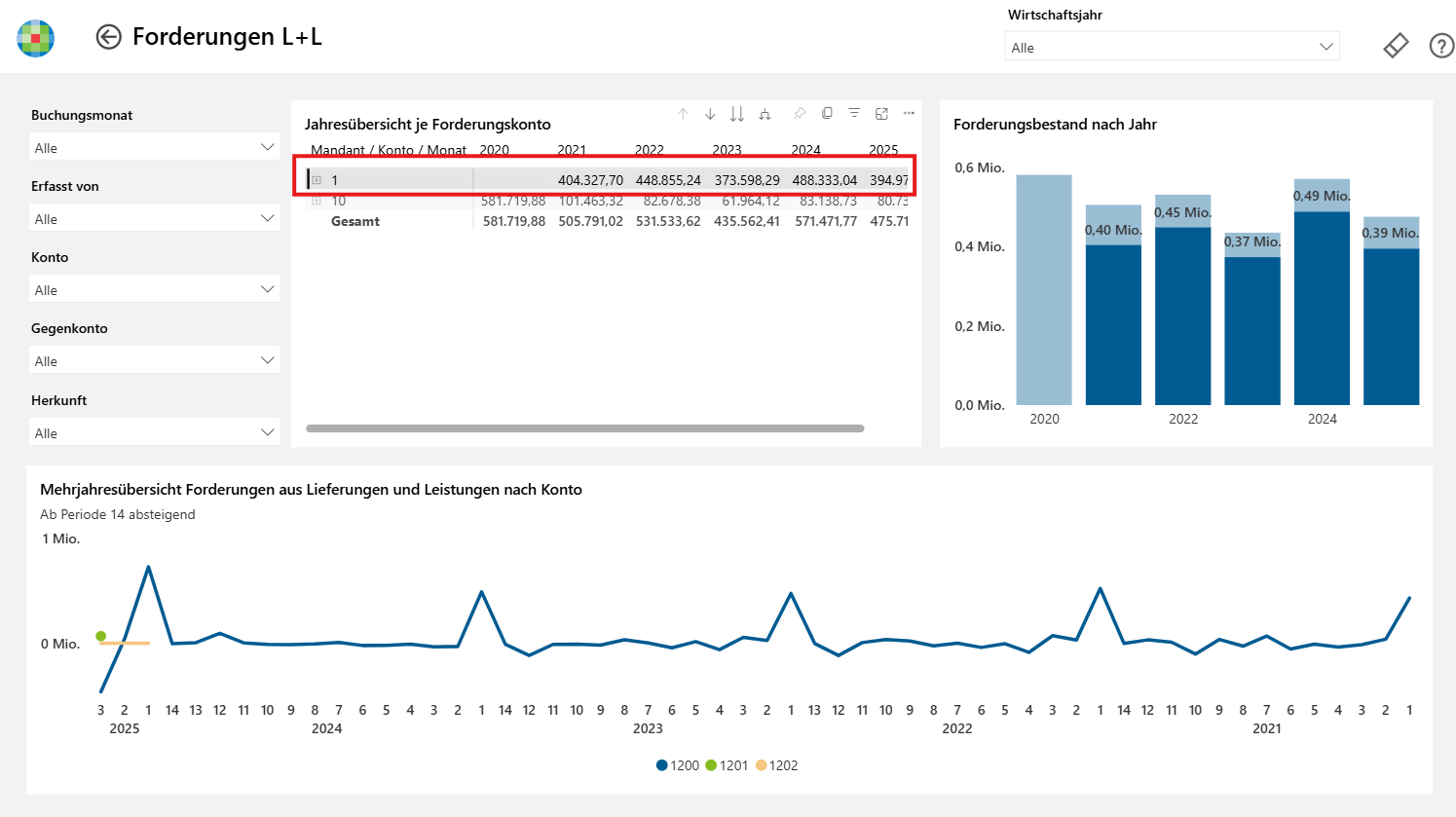The width and height of the screenshot is (1456, 817).
Task: Select the bar labeled 0,49 Mio.
Action: (x=1322, y=292)
